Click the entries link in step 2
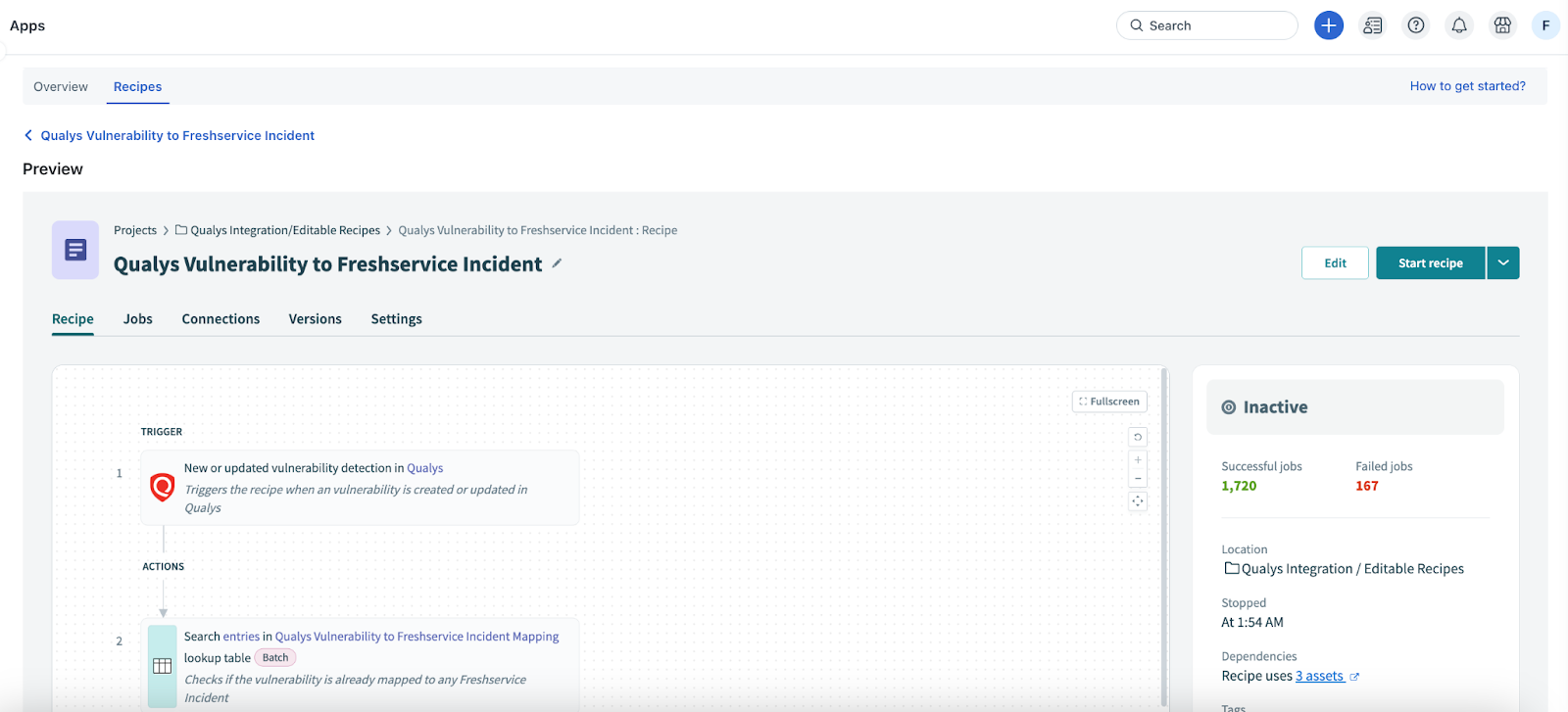 [x=241, y=637]
